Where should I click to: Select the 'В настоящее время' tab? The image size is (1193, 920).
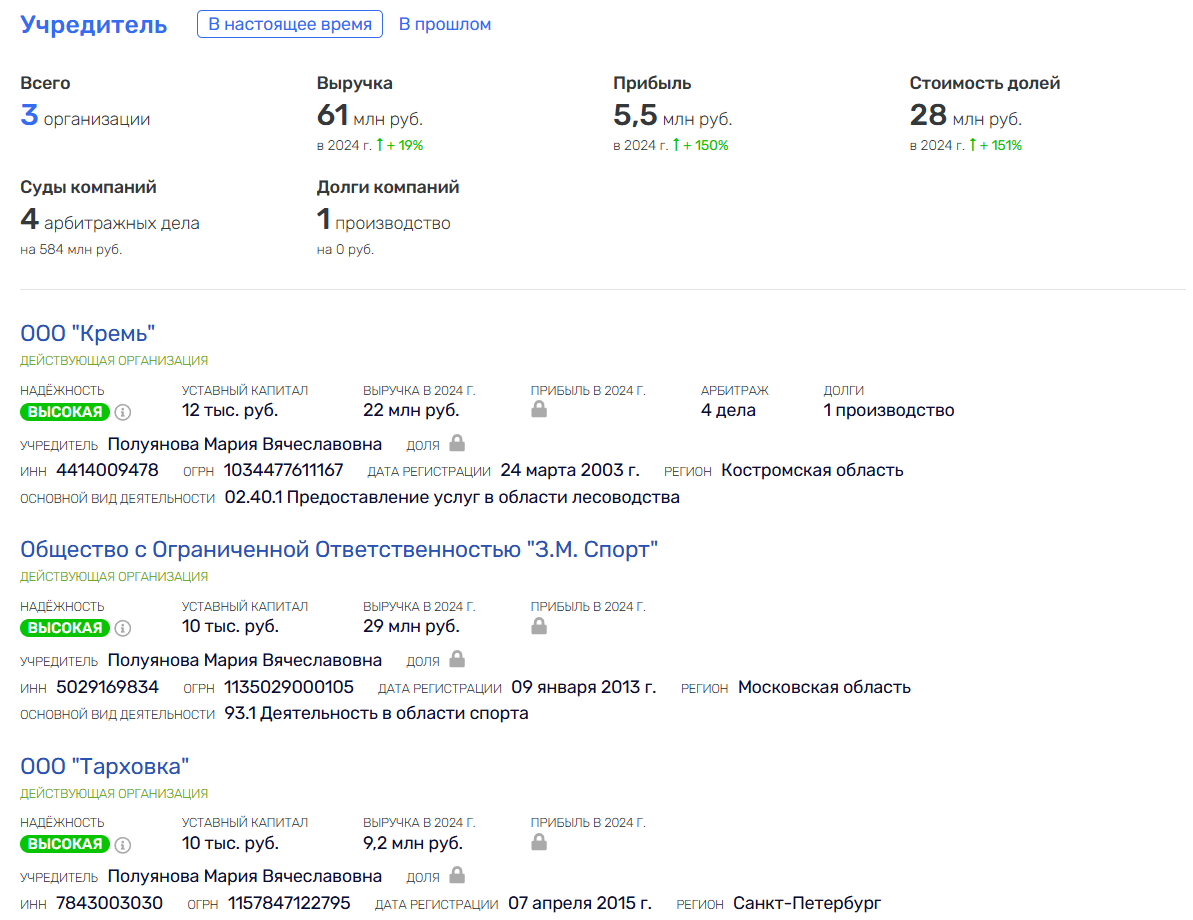290,24
